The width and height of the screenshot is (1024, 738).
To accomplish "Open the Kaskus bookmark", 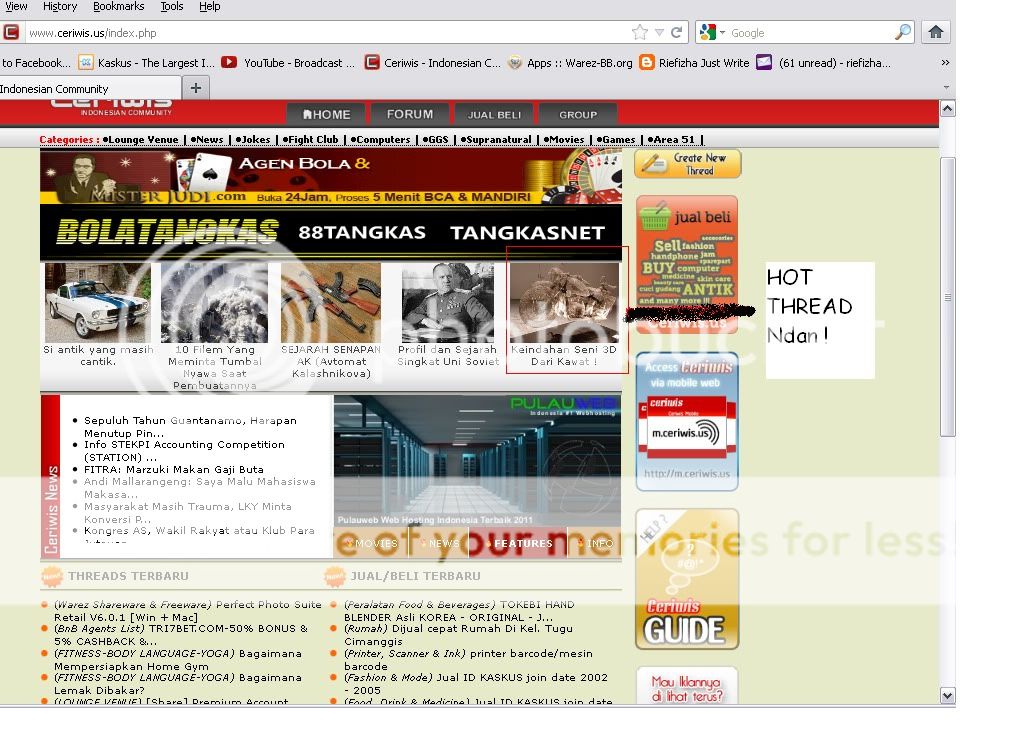I will click(146, 63).
